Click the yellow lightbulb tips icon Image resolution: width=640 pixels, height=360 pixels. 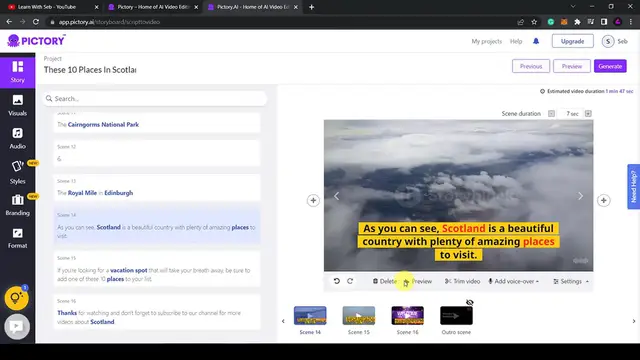point(16,298)
